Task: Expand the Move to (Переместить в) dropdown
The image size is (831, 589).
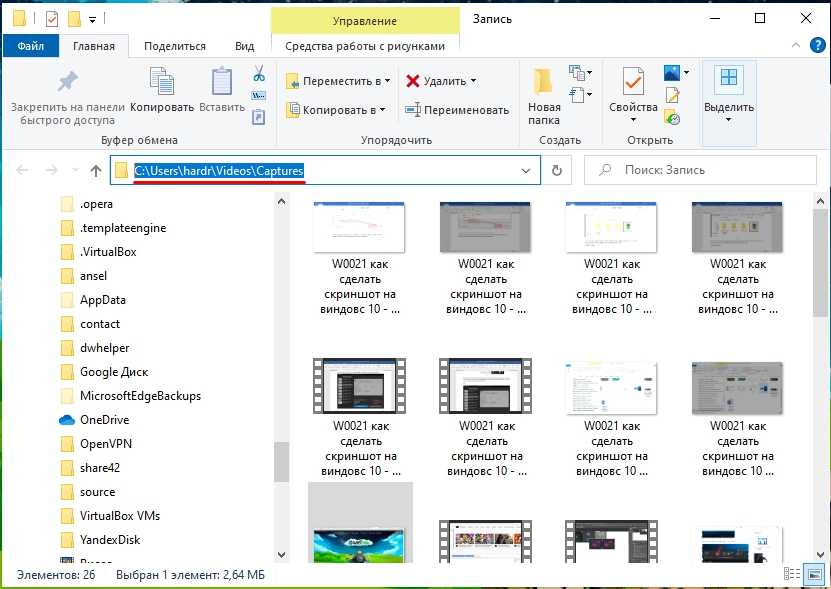Action: tap(338, 81)
